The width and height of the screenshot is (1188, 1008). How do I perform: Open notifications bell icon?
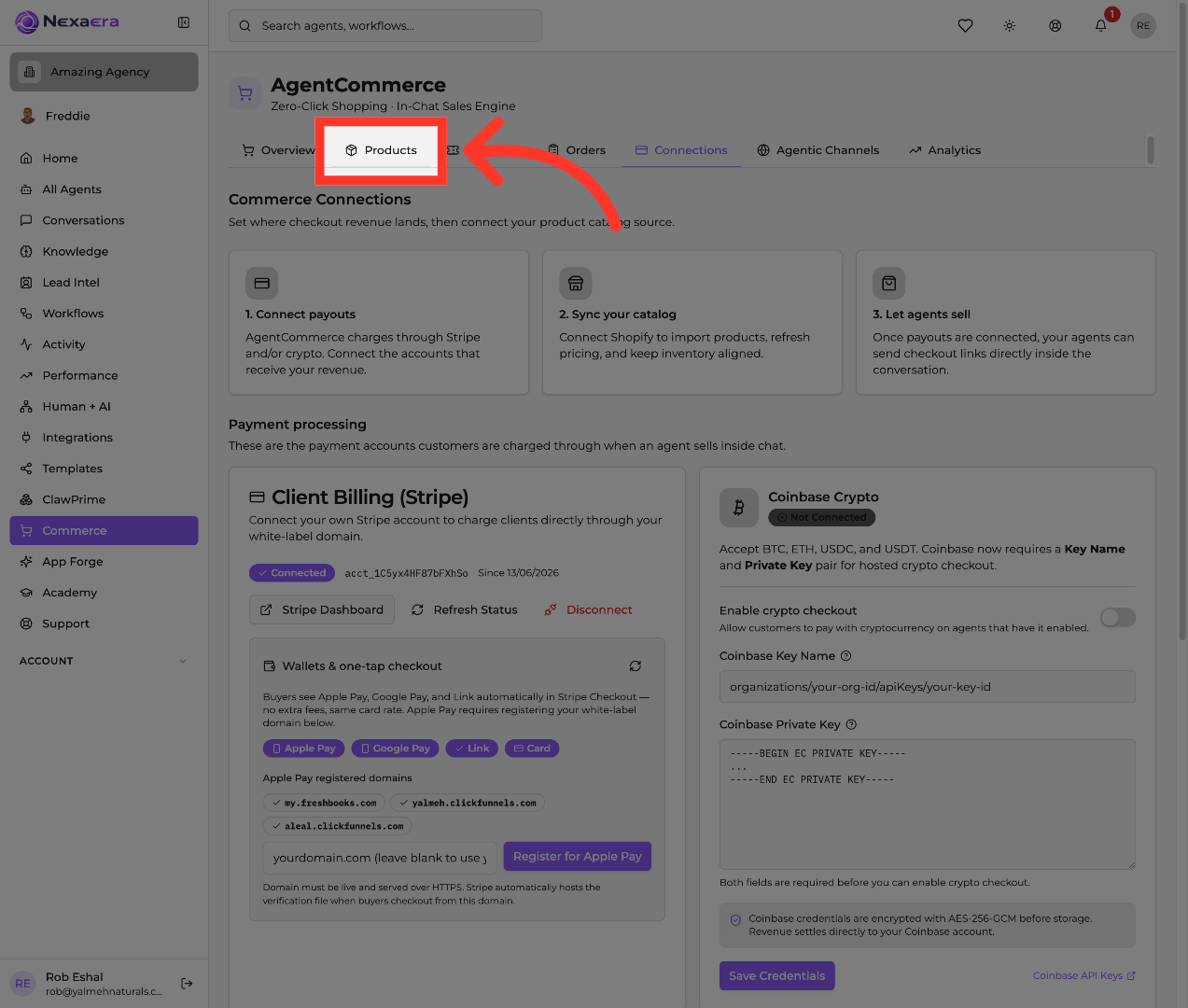point(1101,26)
